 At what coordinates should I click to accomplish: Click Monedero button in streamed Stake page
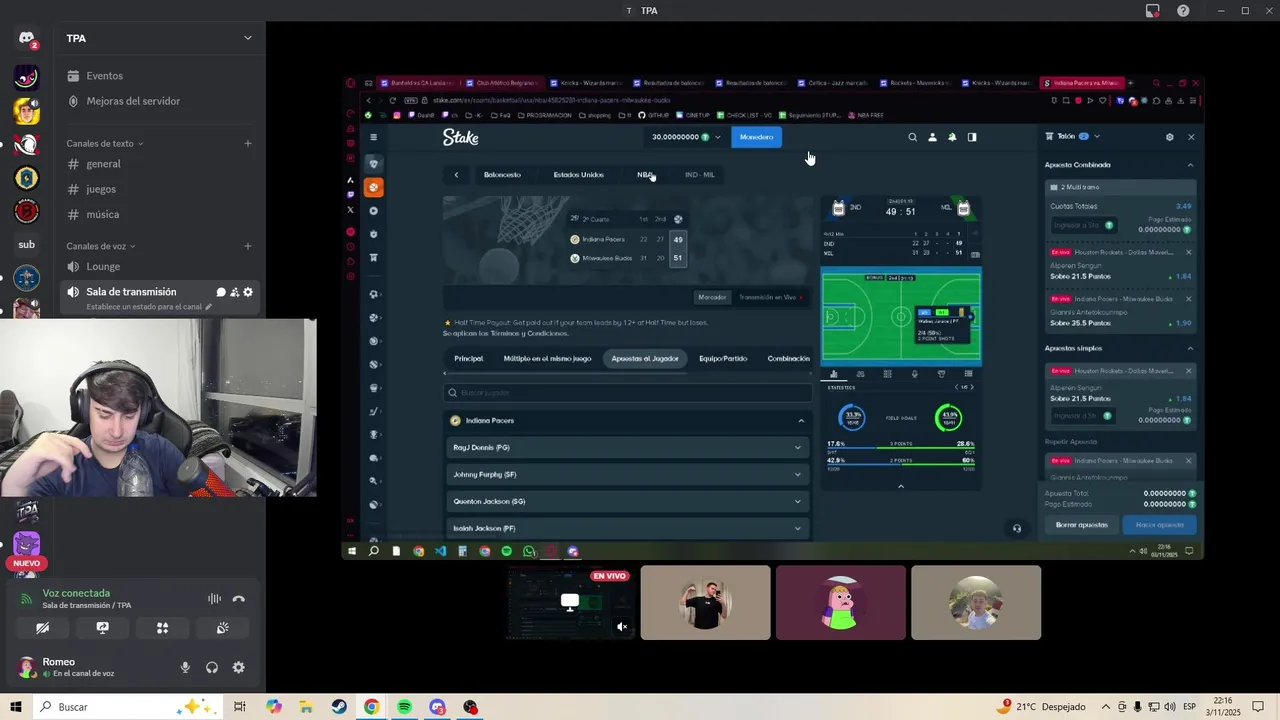[x=756, y=137]
